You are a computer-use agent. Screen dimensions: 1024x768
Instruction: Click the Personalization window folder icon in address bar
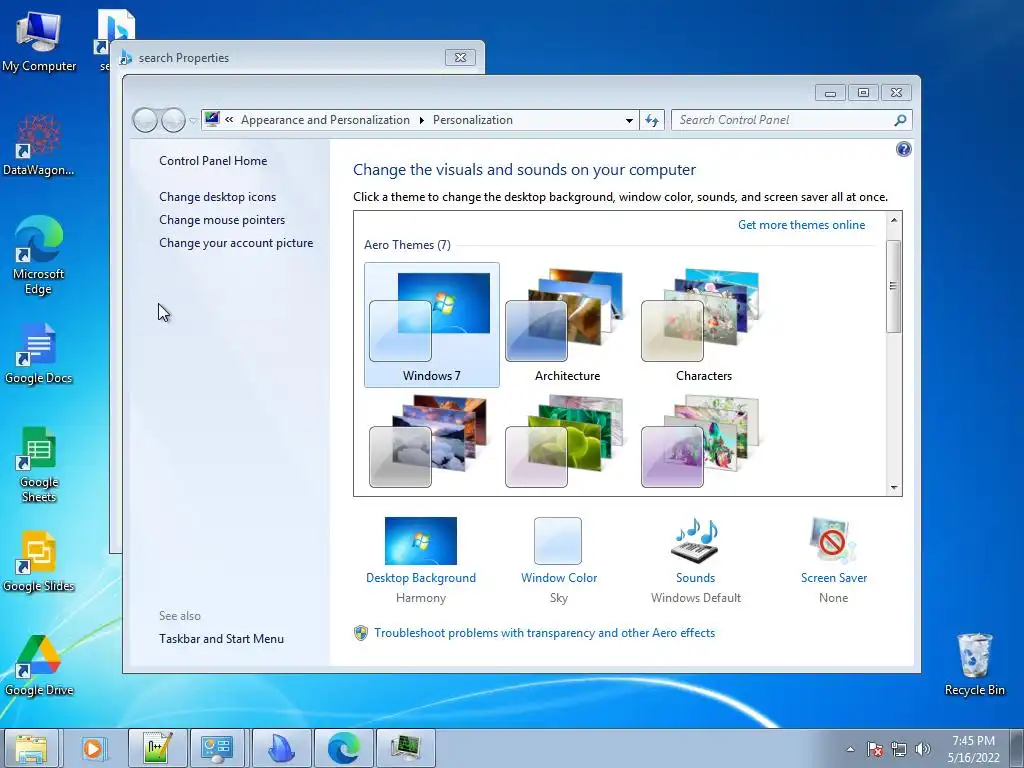click(212, 120)
